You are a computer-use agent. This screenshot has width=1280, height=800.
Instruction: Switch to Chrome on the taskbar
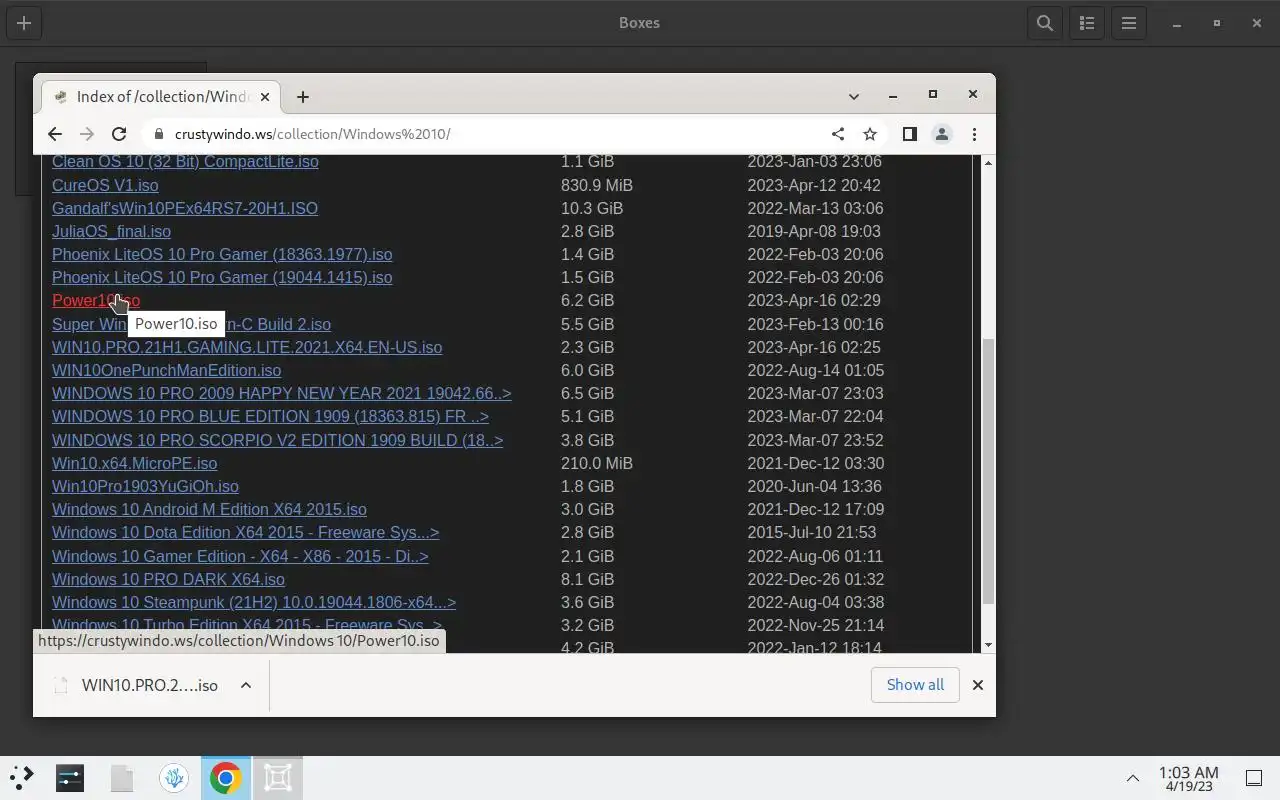pos(226,777)
